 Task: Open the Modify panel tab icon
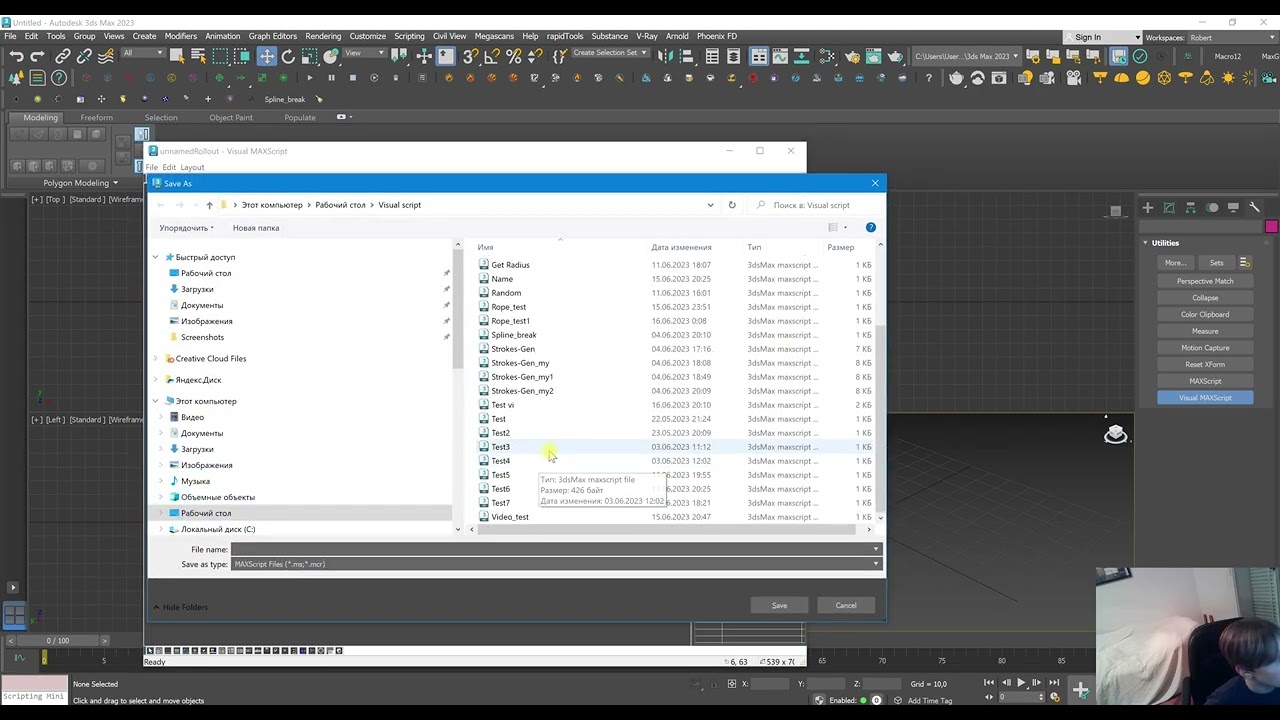pos(1169,207)
